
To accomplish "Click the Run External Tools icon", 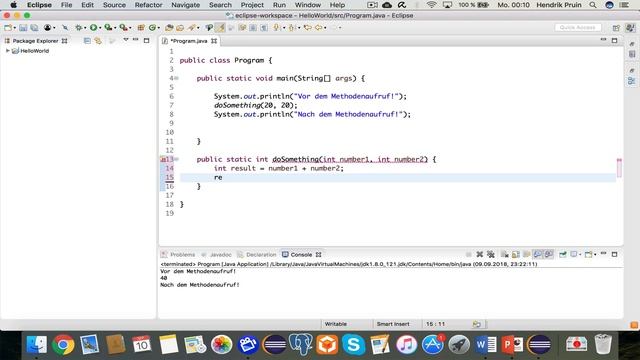I will click(x=123, y=28).
